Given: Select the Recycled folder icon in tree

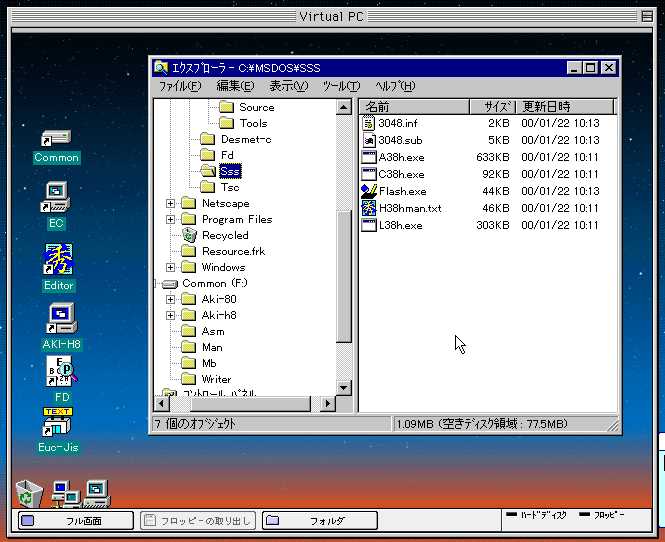Looking at the screenshot, I should [x=189, y=235].
